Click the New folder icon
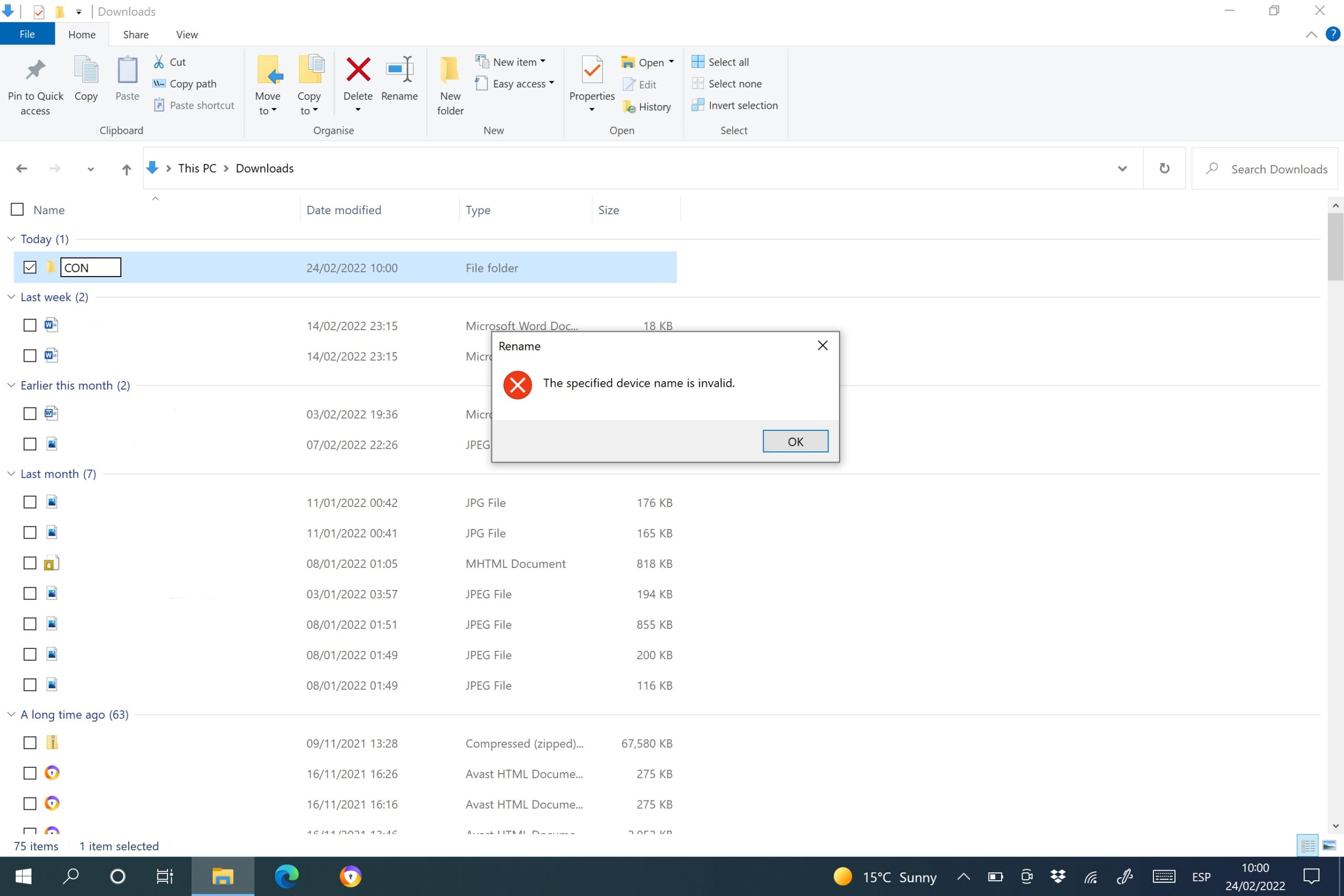1344x896 pixels. (x=450, y=70)
